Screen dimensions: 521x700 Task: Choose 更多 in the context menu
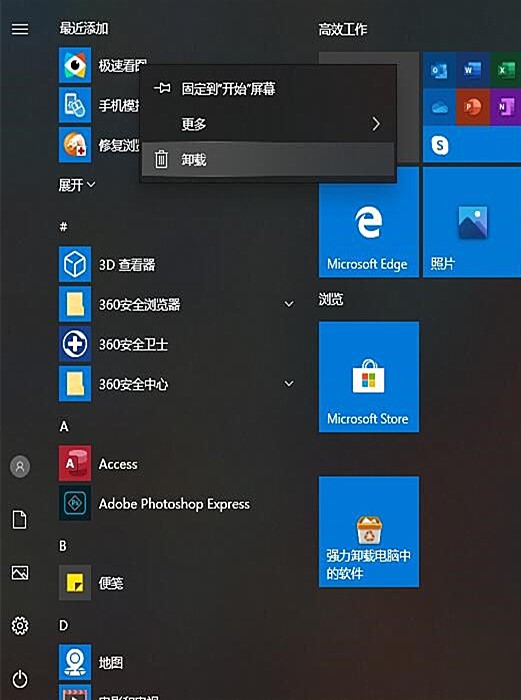(x=269, y=124)
